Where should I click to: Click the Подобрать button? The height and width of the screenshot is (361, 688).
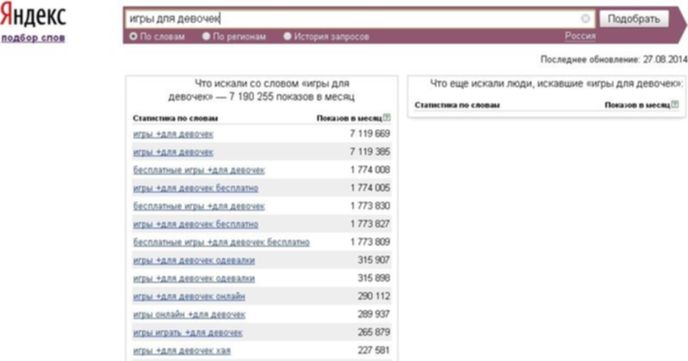634,19
